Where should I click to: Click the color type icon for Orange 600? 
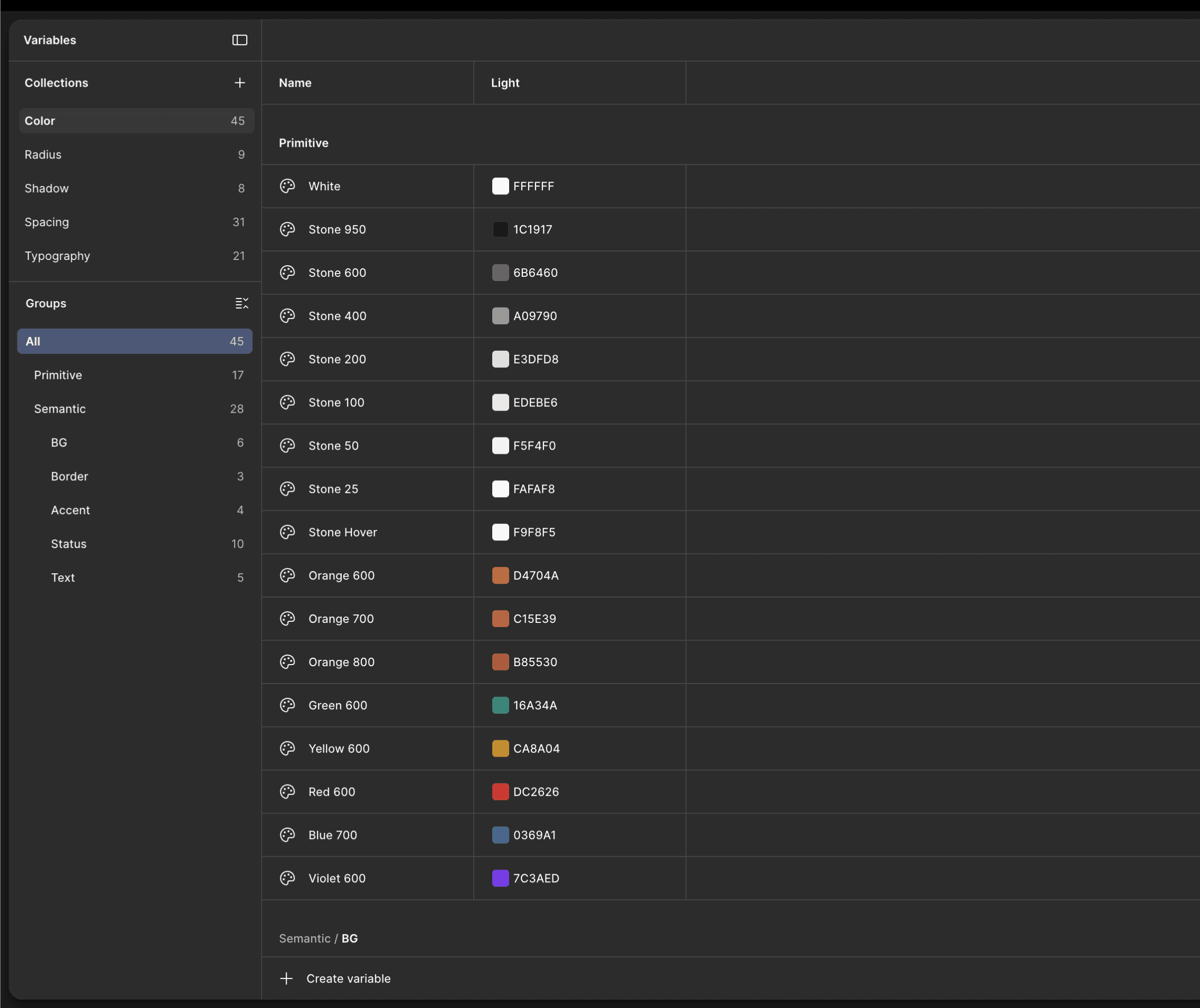[287, 575]
